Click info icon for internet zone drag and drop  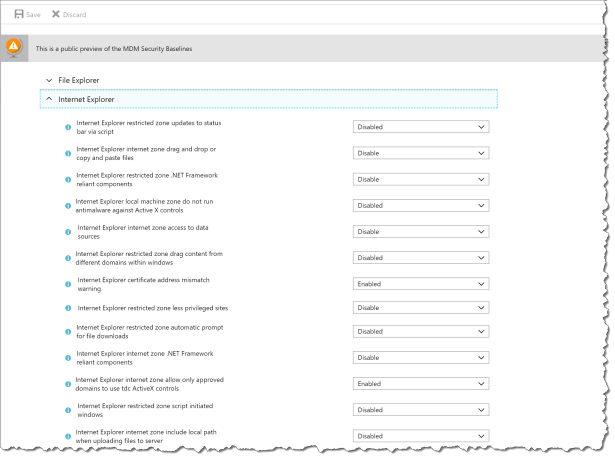68,153
